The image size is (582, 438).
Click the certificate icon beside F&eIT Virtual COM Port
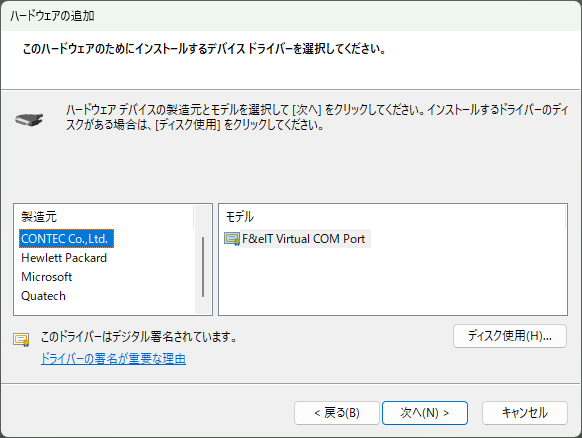click(x=232, y=239)
